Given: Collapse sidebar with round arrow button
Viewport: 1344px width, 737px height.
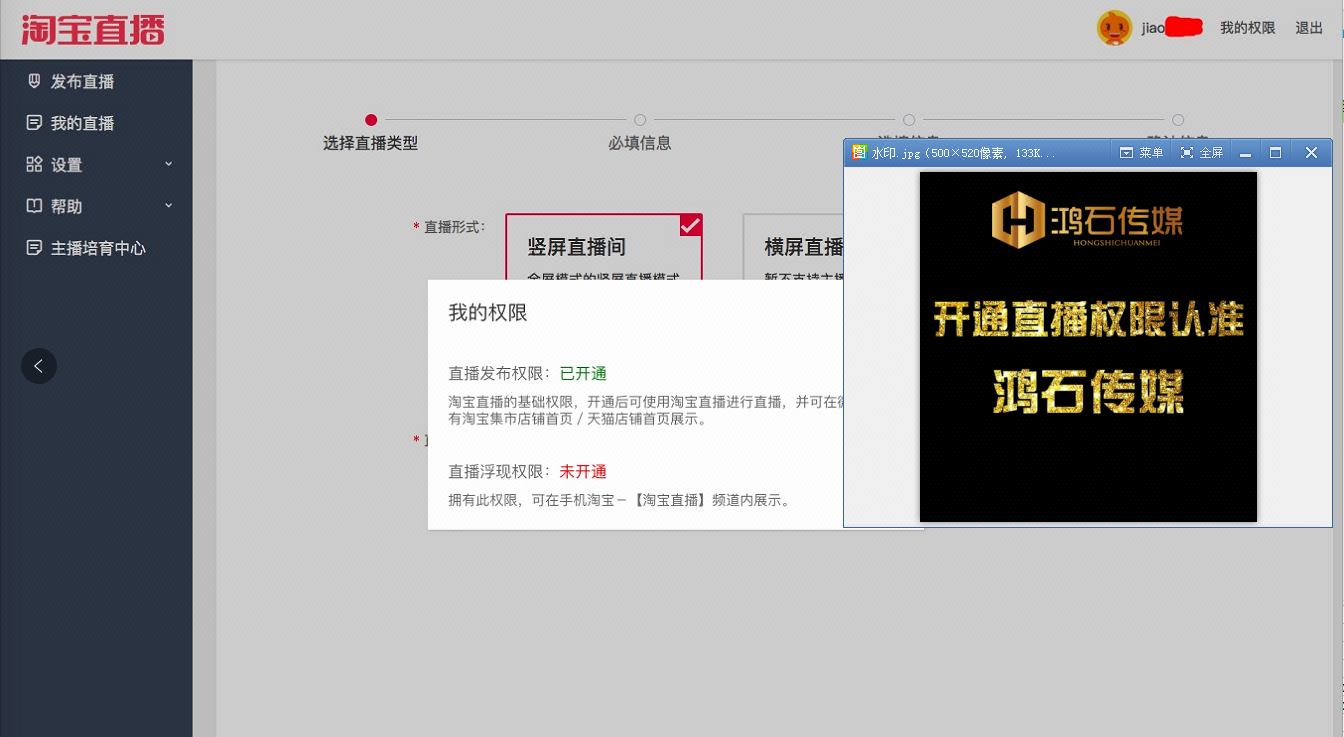Looking at the screenshot, I should tap(39, 366).
